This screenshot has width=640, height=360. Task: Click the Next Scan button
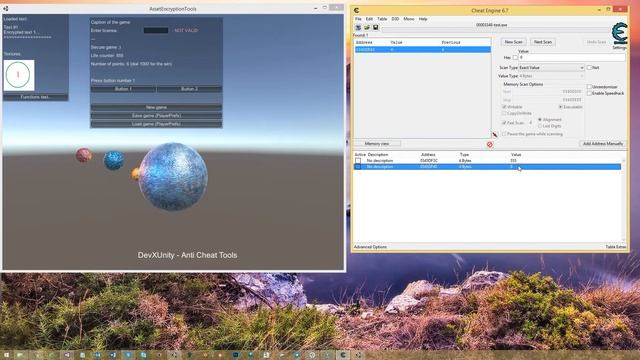pos(542,42)
